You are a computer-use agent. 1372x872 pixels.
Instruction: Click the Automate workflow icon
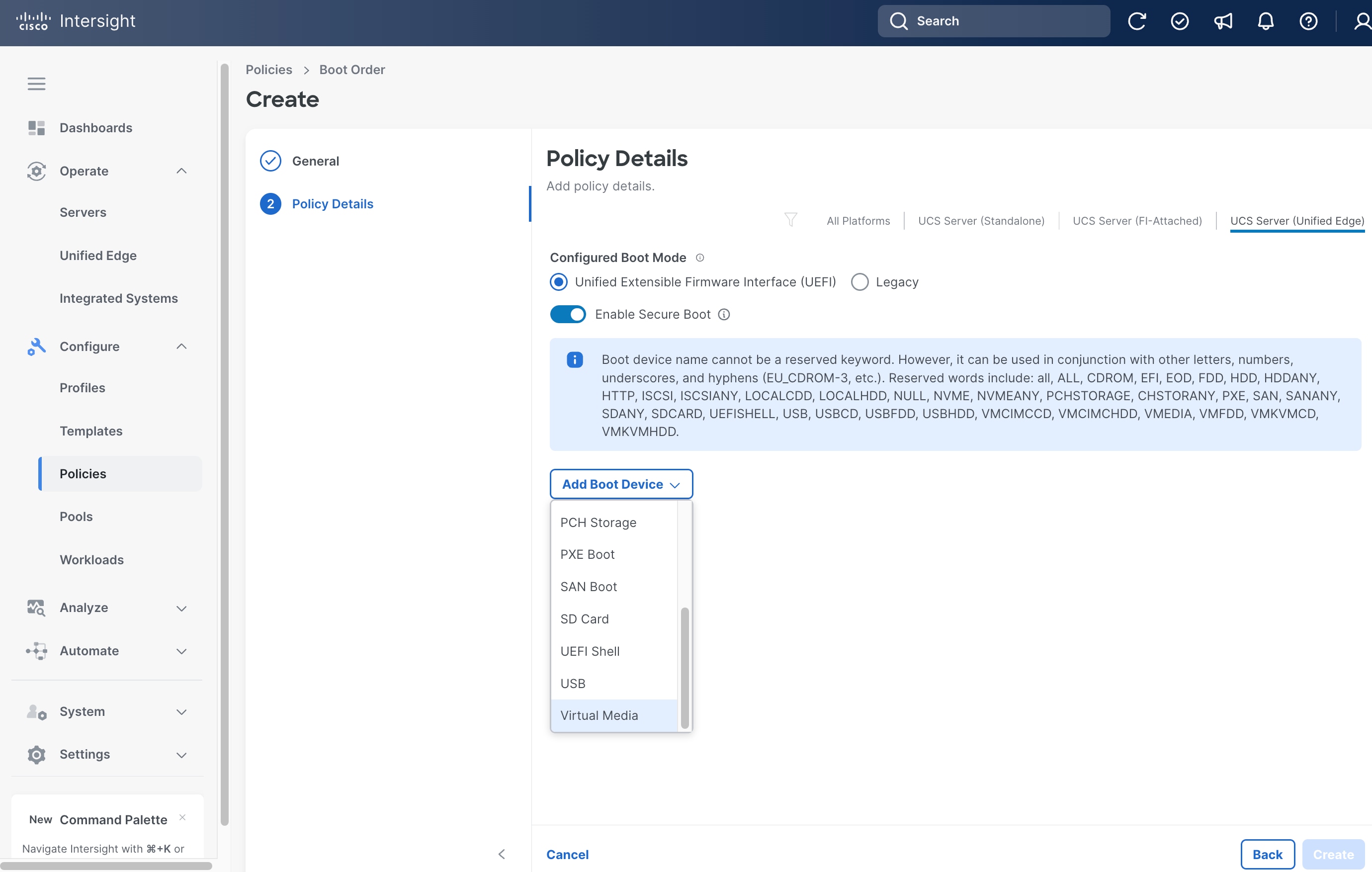coord(36,651)
